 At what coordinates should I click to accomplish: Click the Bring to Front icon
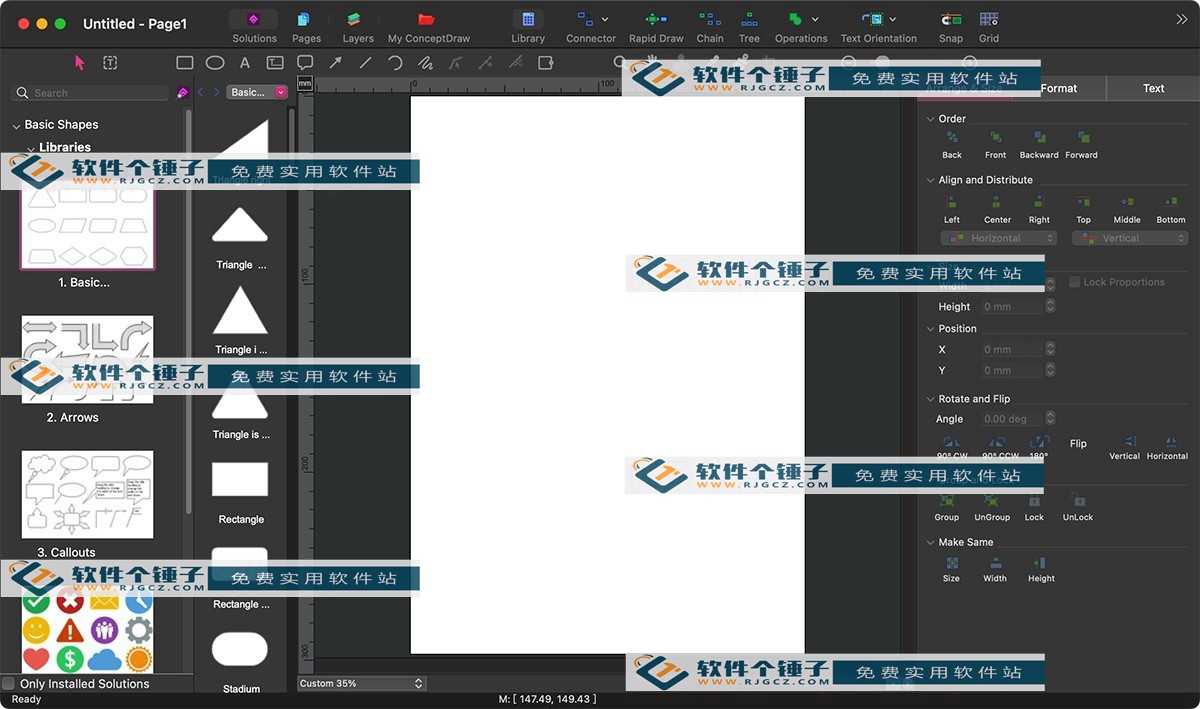pos(995,139)
